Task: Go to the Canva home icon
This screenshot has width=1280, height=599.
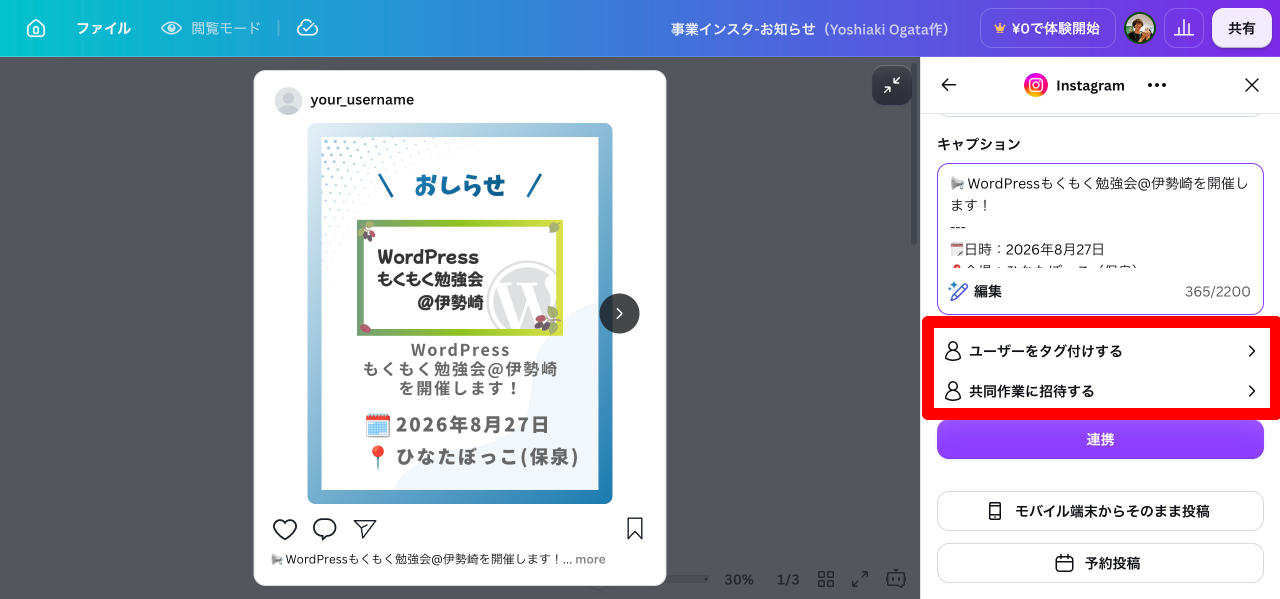Action: click(x=36, y=28)
